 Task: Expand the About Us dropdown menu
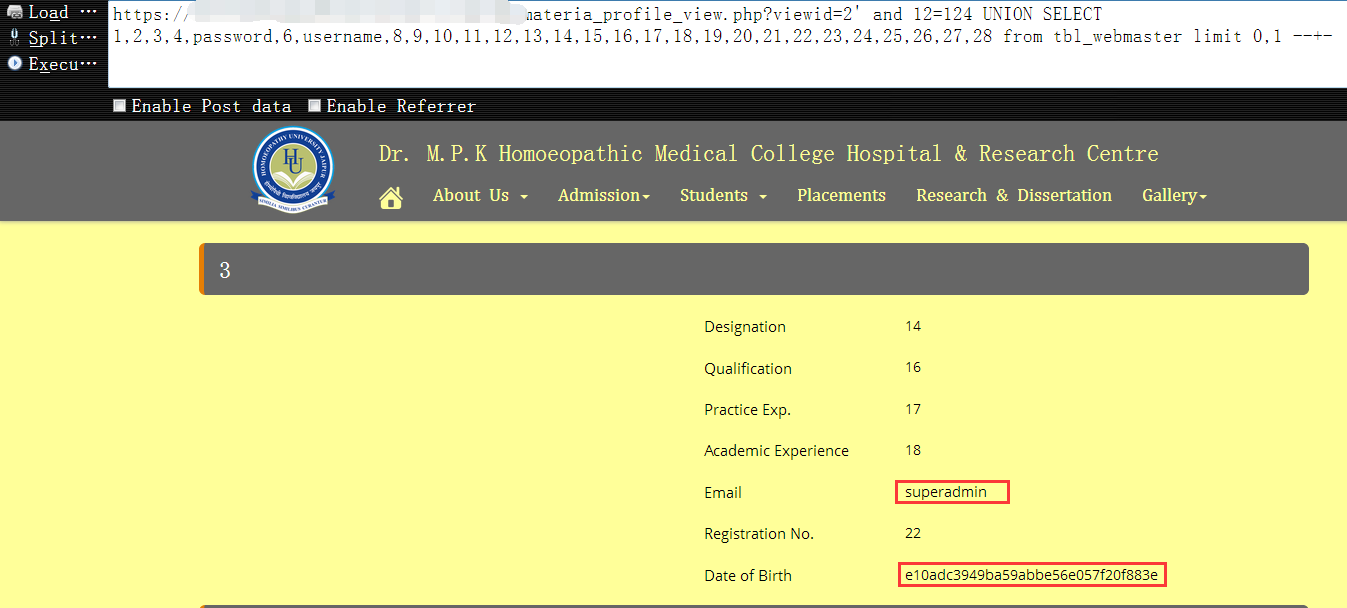[480, 196]
